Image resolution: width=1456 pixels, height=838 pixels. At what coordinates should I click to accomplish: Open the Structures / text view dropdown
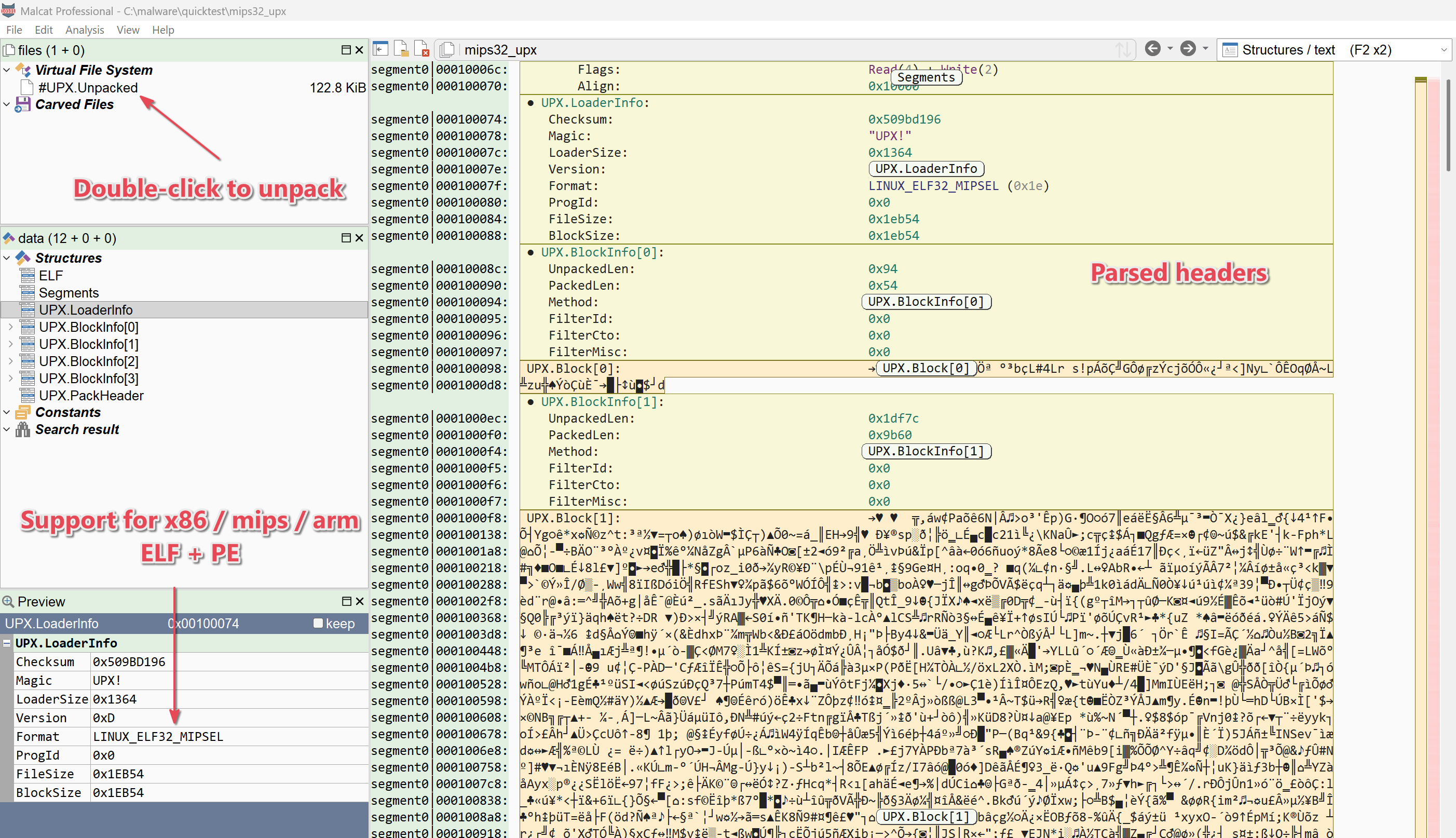click(1334, 50)
